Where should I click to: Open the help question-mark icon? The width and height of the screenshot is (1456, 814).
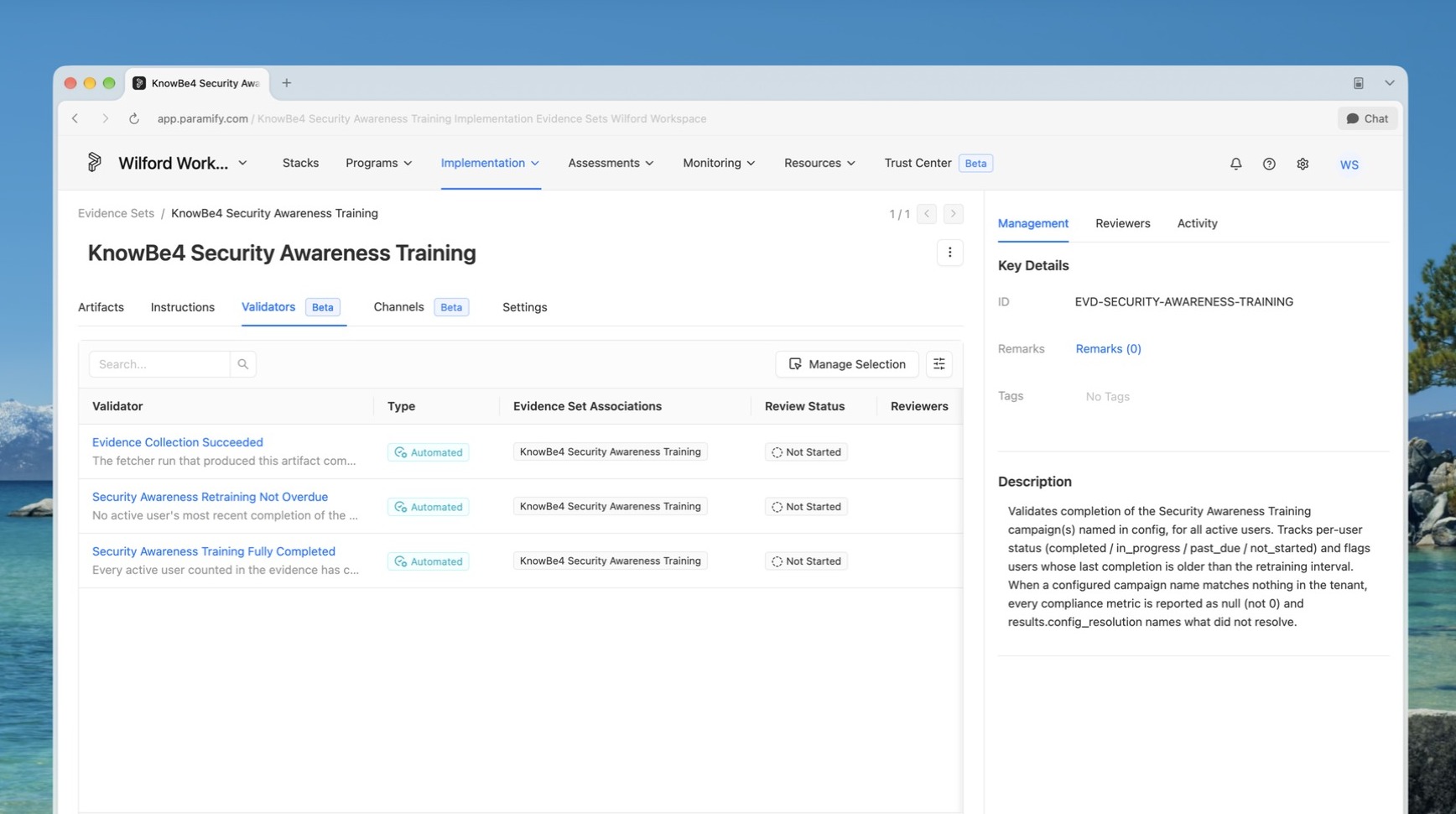coord(1269,164)
